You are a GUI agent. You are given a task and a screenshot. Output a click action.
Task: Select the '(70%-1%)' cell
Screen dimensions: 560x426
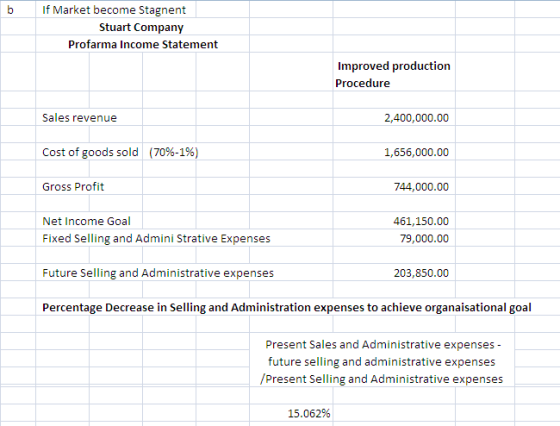pyautogui.click(x=174, y=152)
